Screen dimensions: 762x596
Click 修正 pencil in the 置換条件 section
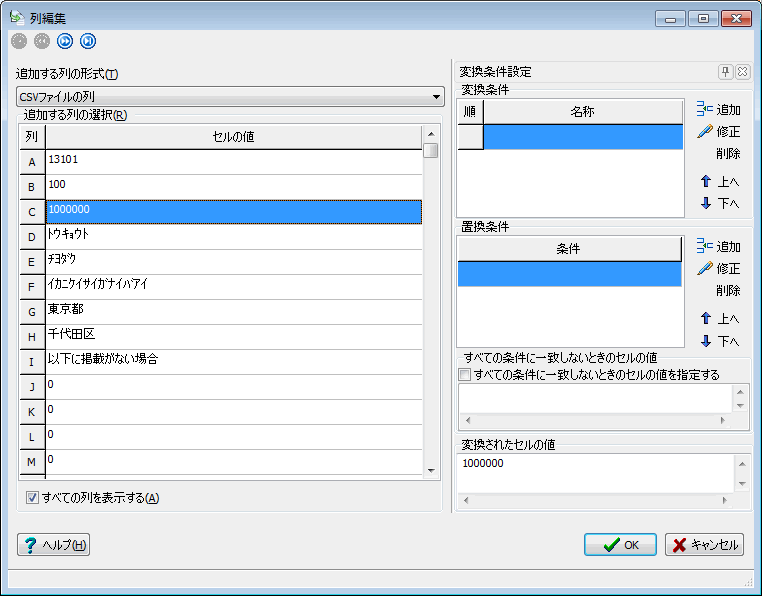point(718,269)
